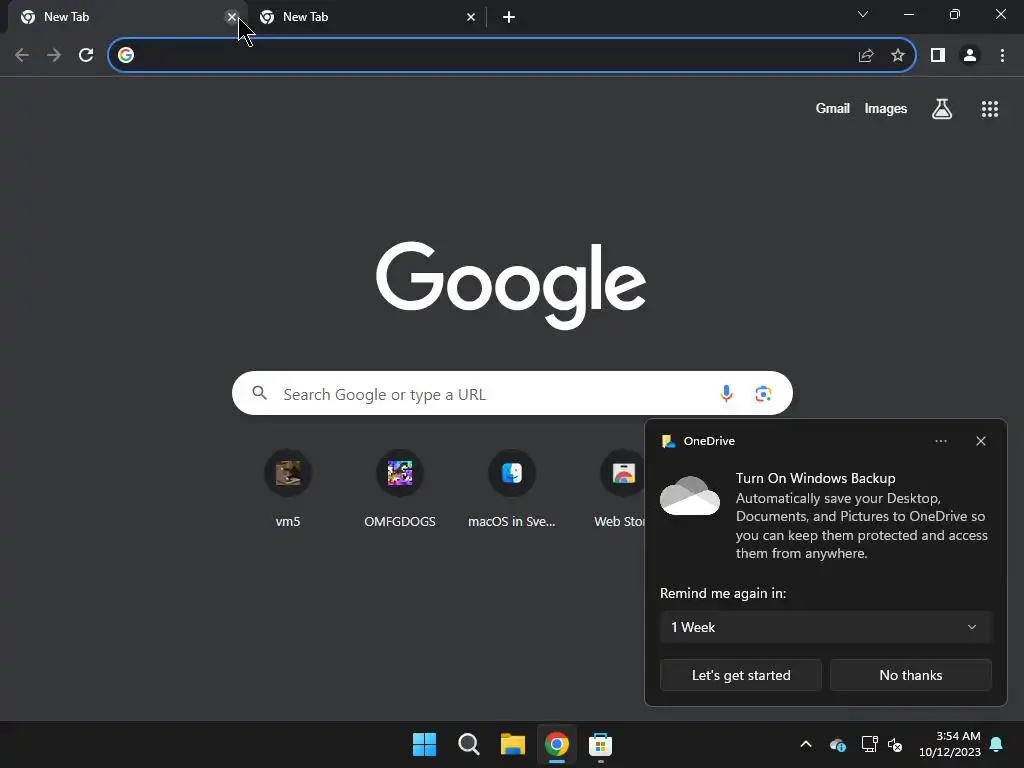Open the clock and date flyout
This screenshot has height=768, width=1024.
point(950,744)
